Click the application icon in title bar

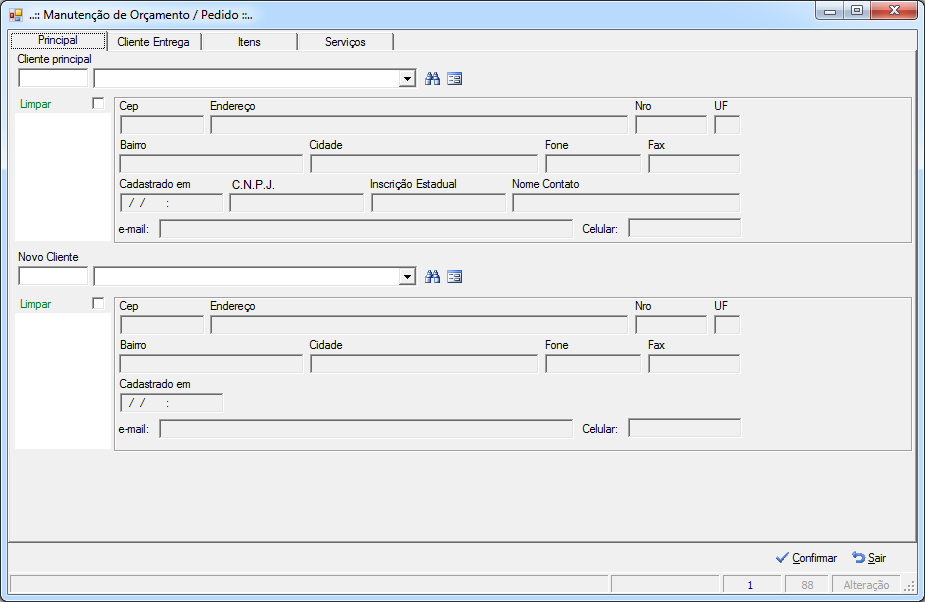[x=16, y=15]
